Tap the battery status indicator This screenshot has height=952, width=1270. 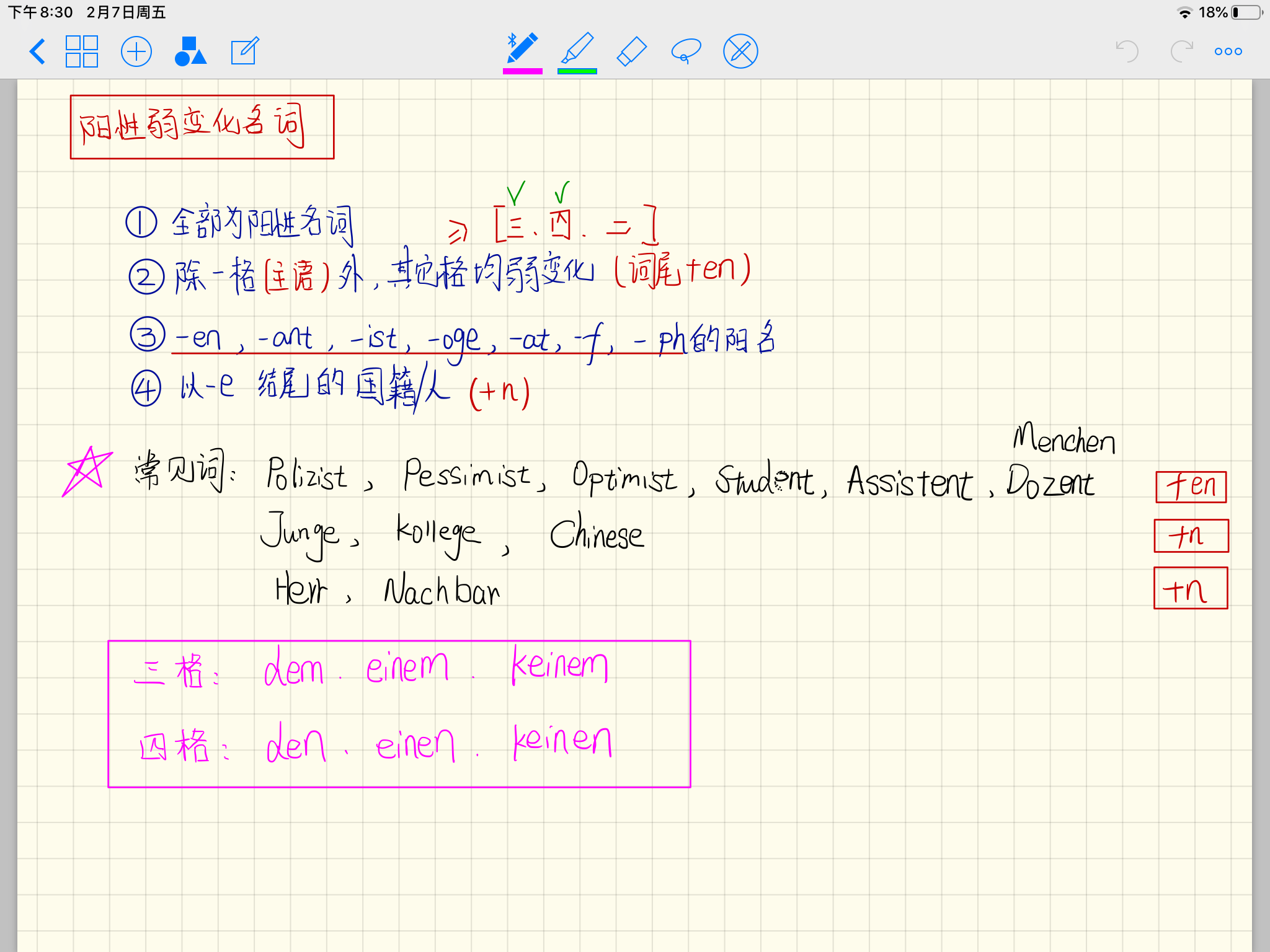click(1247, 12)
